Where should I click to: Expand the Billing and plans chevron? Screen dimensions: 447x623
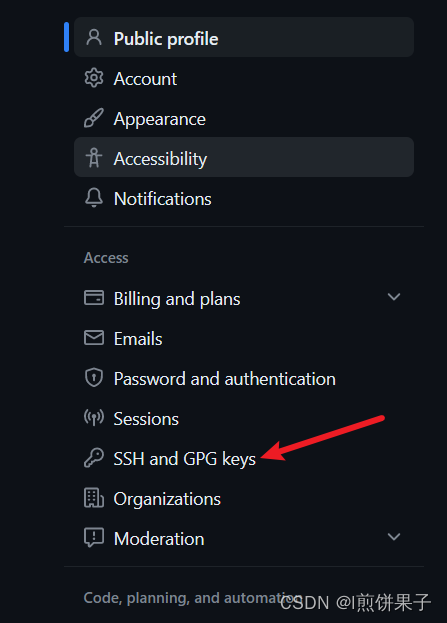(394, 297)
